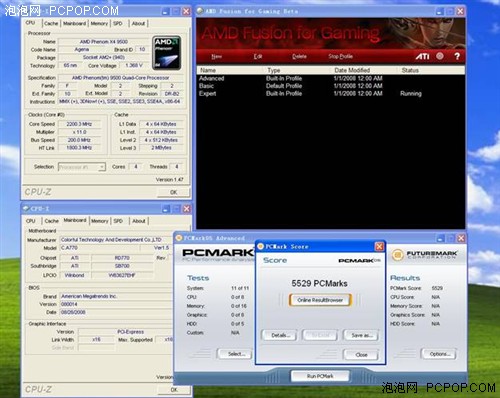
Task: Click the HT Link value 1800.3 MHz
Action: click(x=79, y=148)
